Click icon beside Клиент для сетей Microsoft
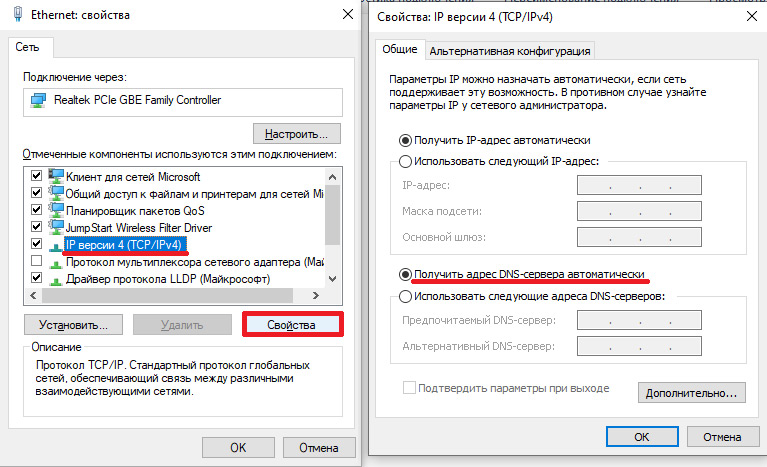Image resolution: width=767 pixels, height=467 pixels. [x=56, y=176]
